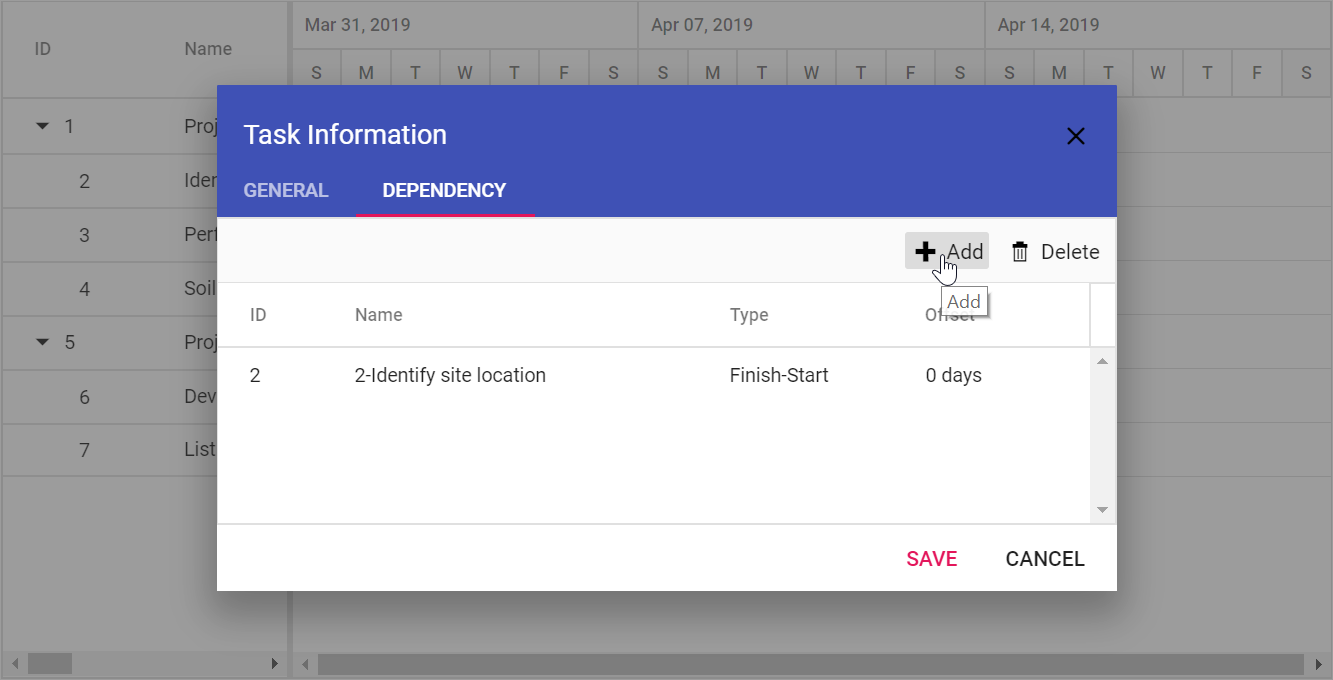Cancel the Task Information dialog
1333x680 pixels.
1045,559
